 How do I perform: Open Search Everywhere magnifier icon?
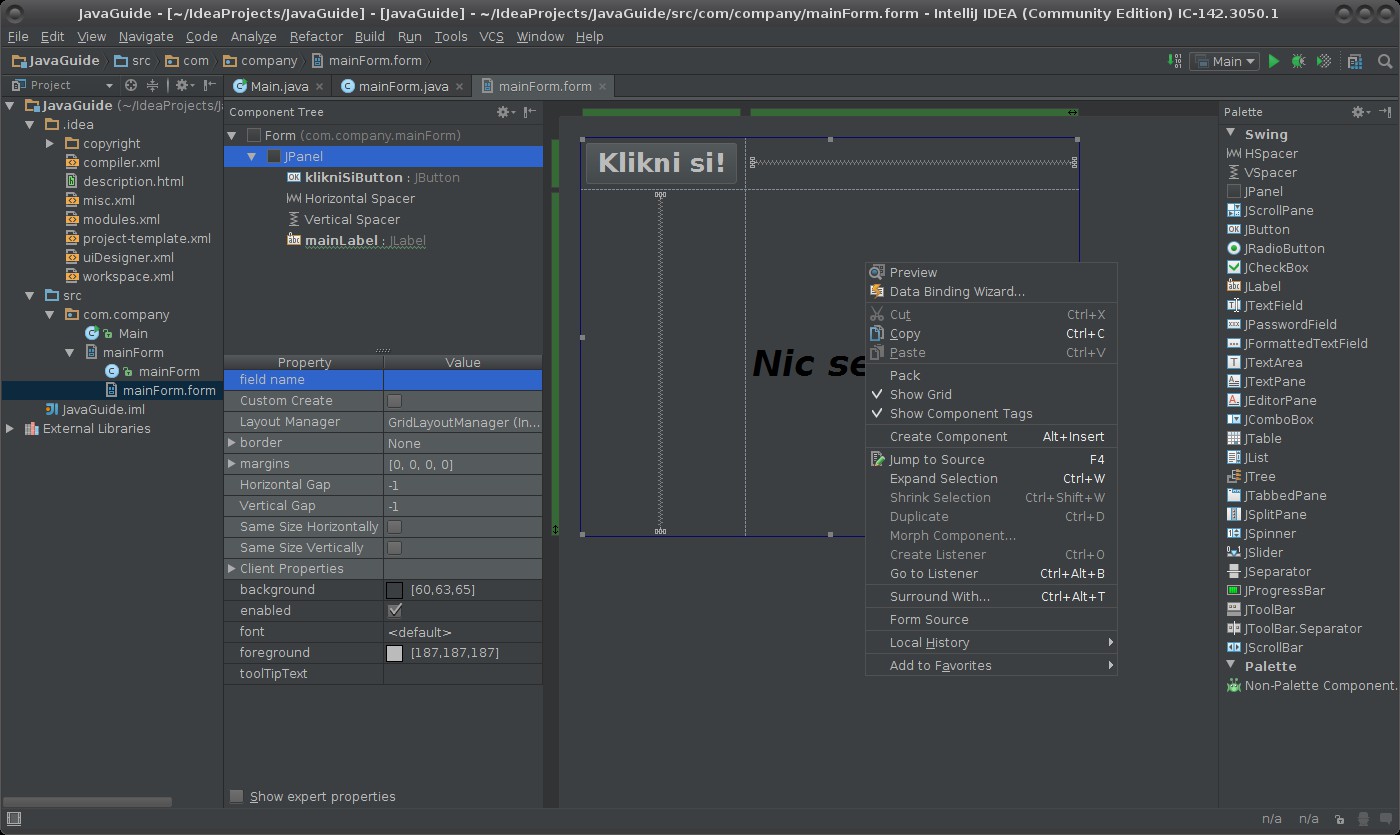click(1385, 61)
